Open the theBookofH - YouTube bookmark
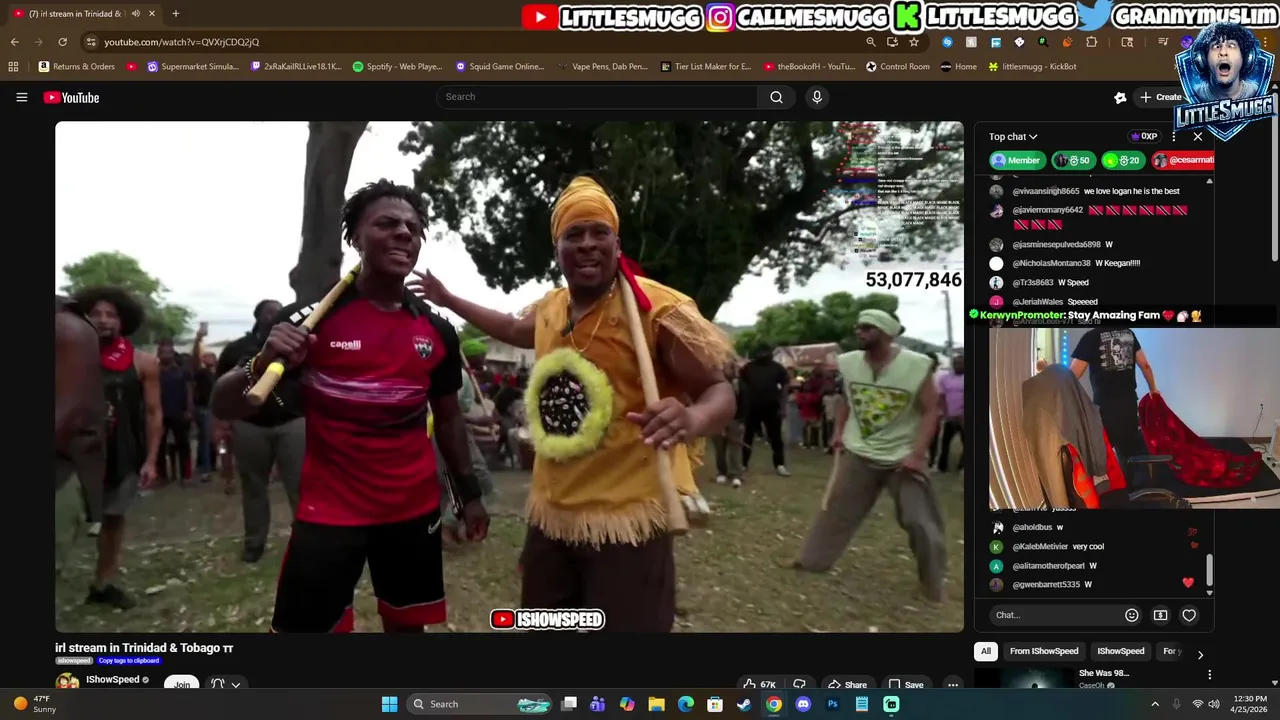The width and height of the screenshot is (1280, 720). [x=809, y=67]
